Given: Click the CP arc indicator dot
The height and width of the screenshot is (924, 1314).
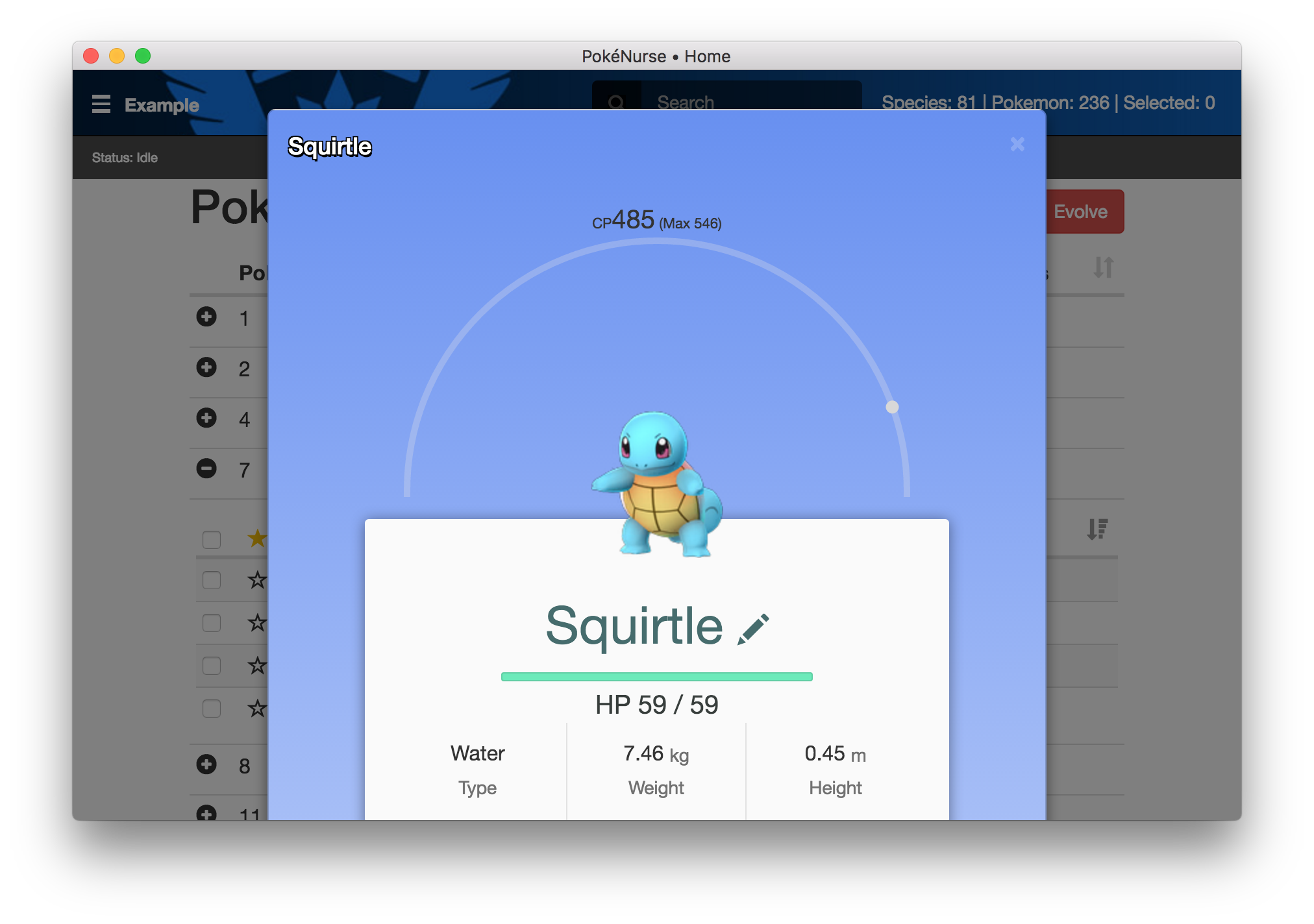Looking at the screenshot, I should (x=892, y=407).
